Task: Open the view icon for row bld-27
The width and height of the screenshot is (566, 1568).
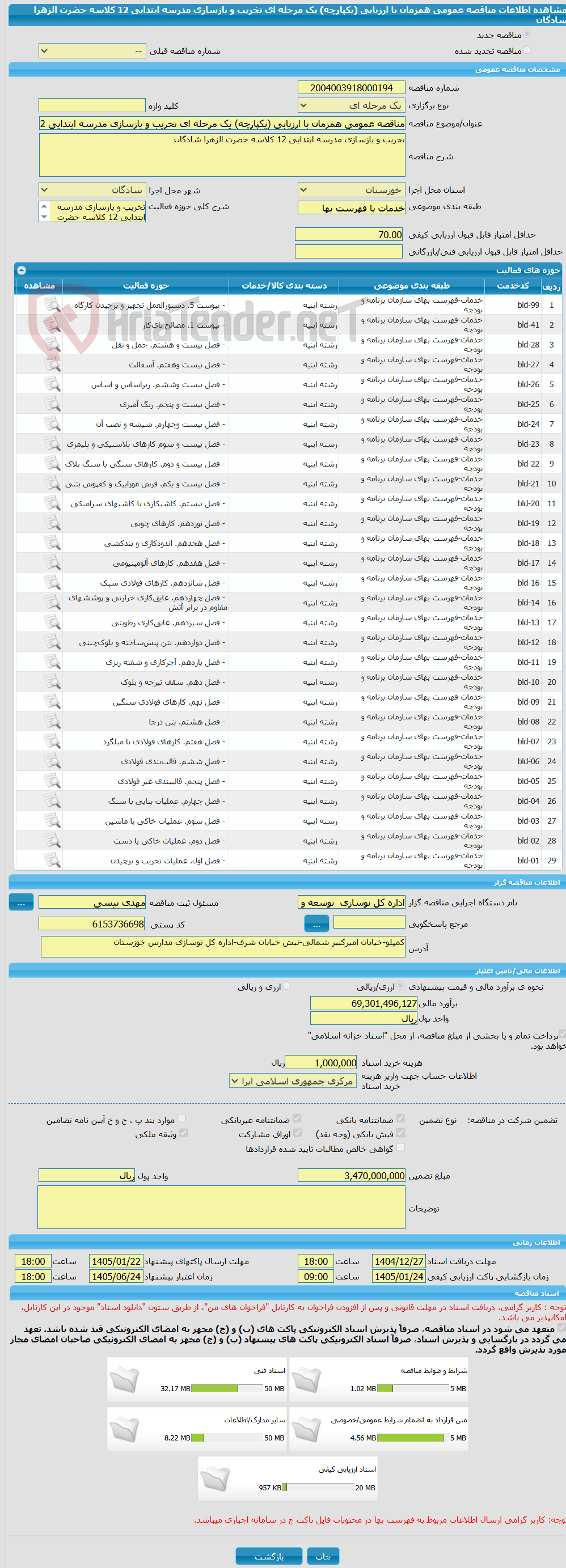Action: [x=52, y=365]
